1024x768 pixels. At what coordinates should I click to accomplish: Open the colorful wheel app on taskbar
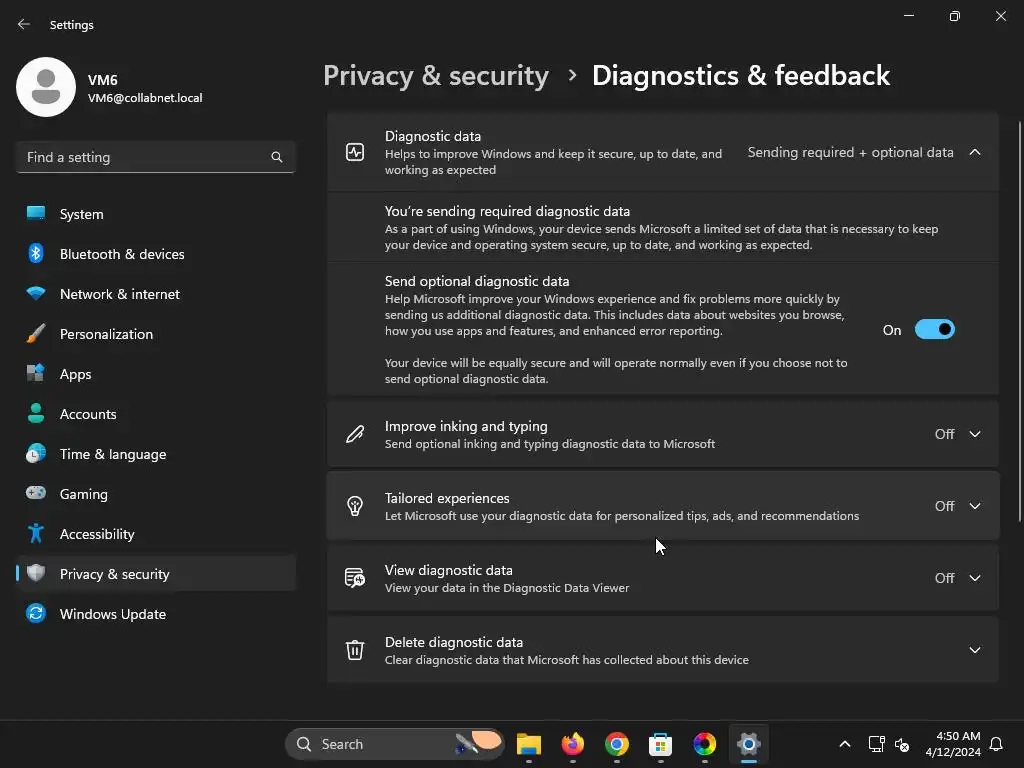click(704, 744)
